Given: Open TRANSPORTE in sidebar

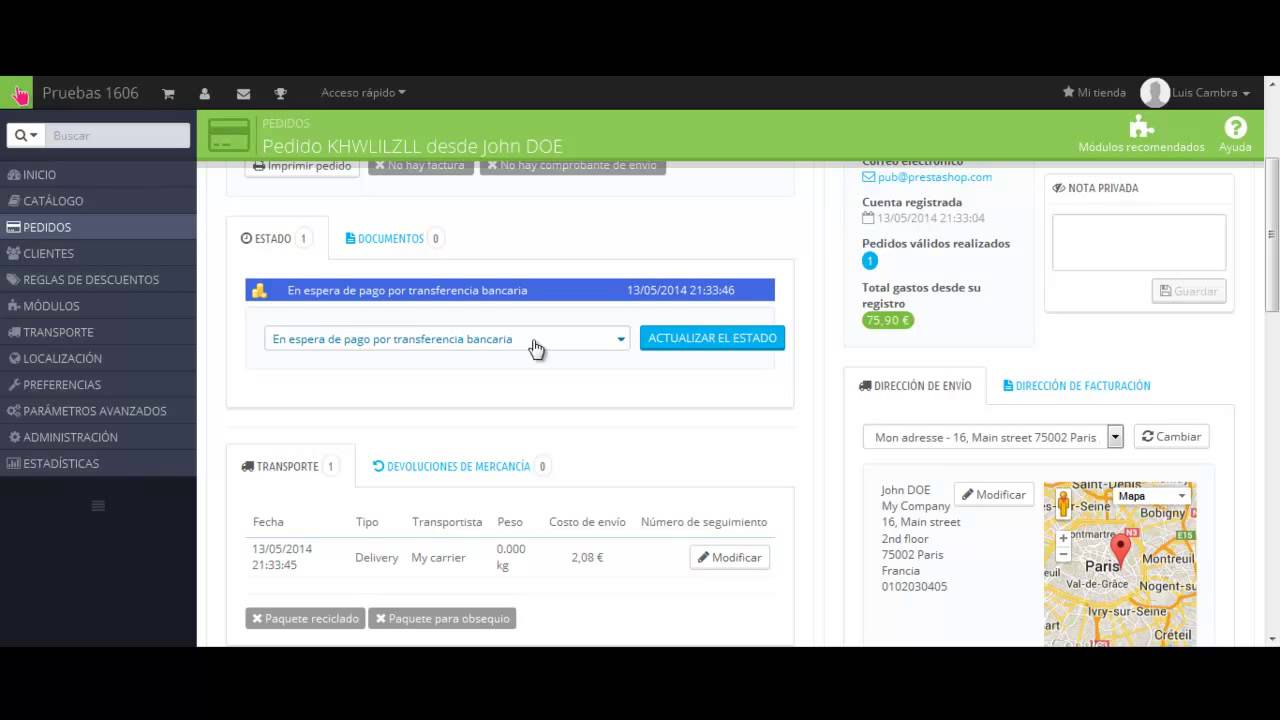Looking at the screenshot, I should (98, 332).
